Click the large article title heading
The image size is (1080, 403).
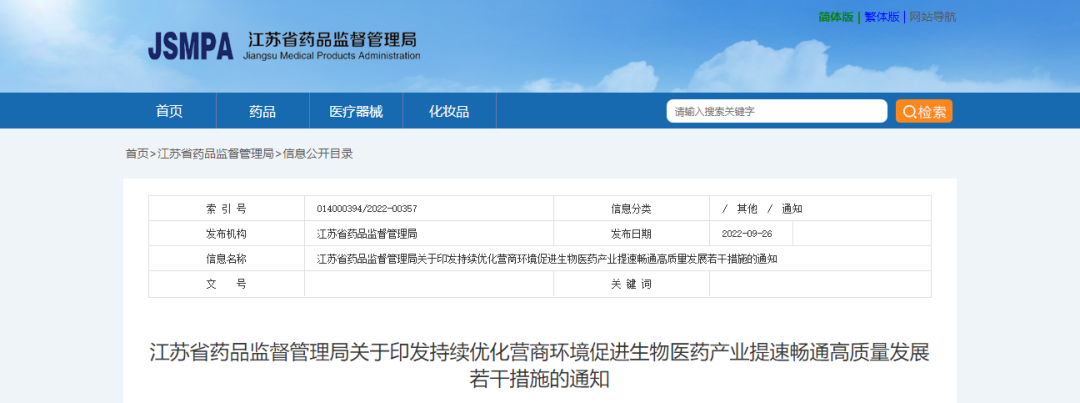point(539,365)
